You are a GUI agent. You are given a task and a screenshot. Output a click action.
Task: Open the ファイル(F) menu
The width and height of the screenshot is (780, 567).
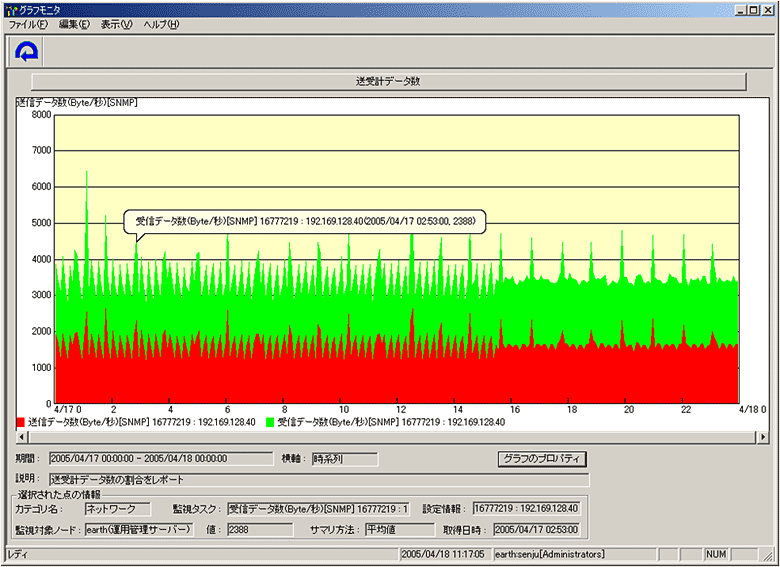(x=28, y=25)
